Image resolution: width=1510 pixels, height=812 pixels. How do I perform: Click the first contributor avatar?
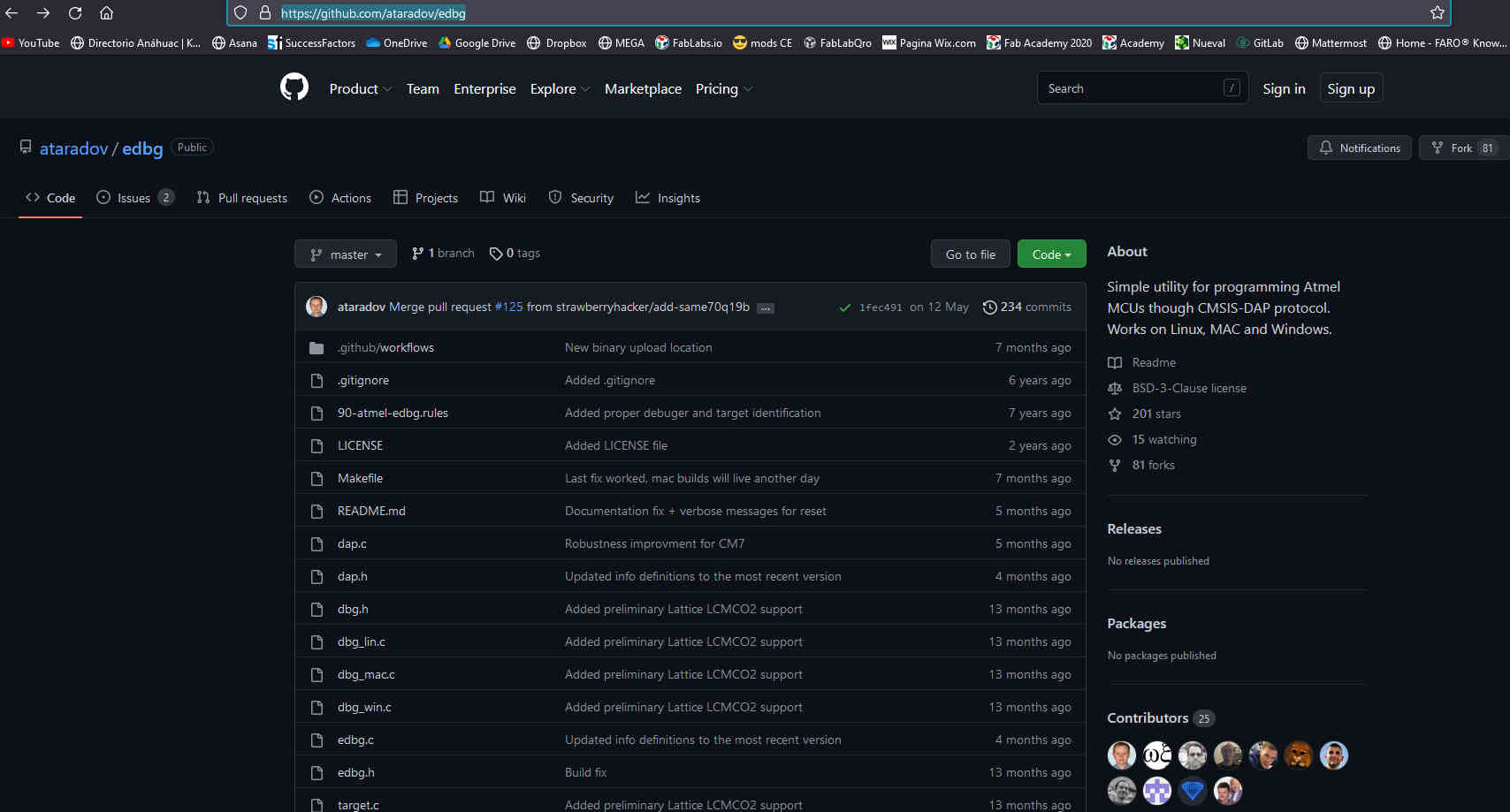point(1122,755)
